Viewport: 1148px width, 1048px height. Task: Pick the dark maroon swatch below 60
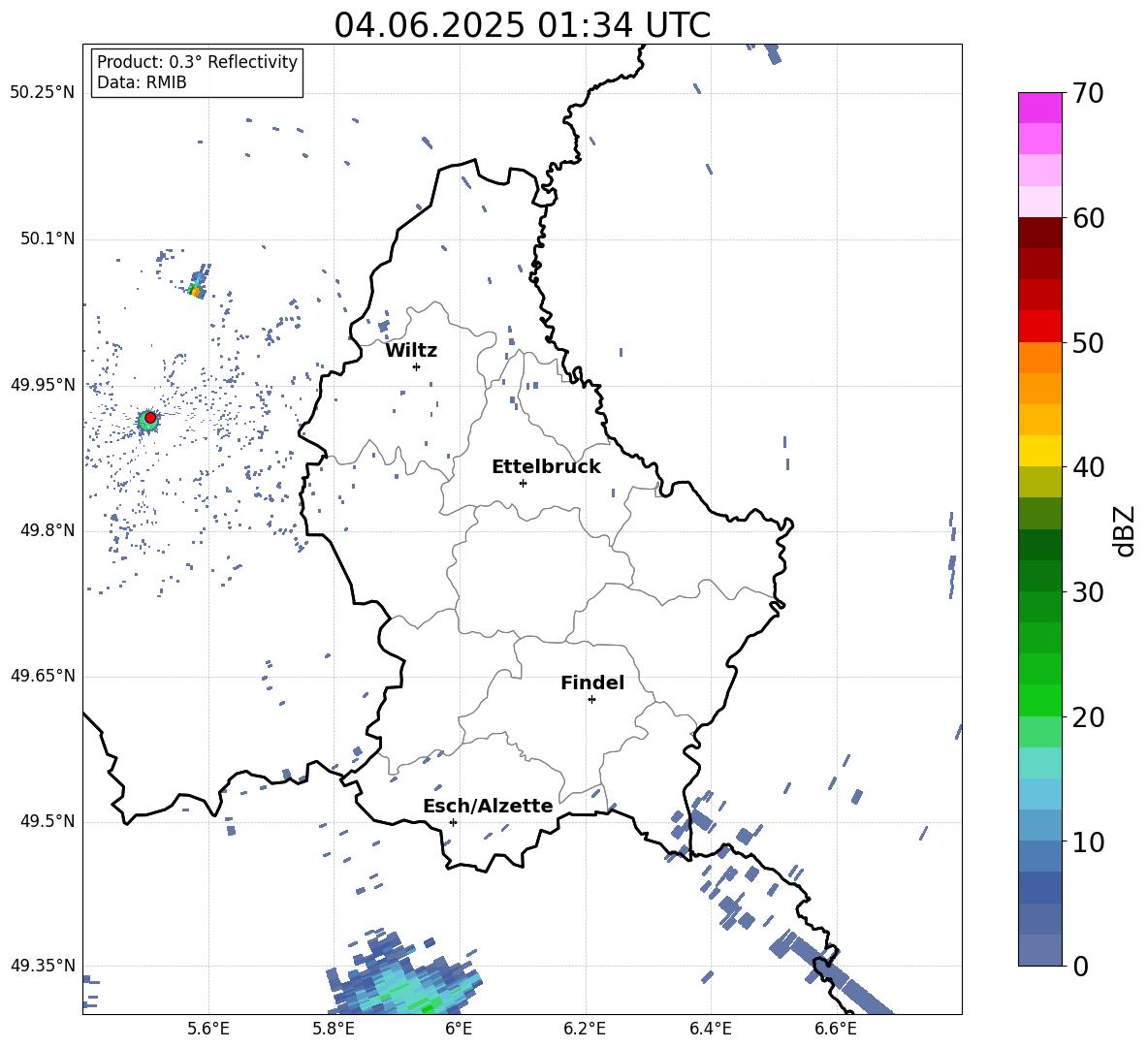point(1039,233)
